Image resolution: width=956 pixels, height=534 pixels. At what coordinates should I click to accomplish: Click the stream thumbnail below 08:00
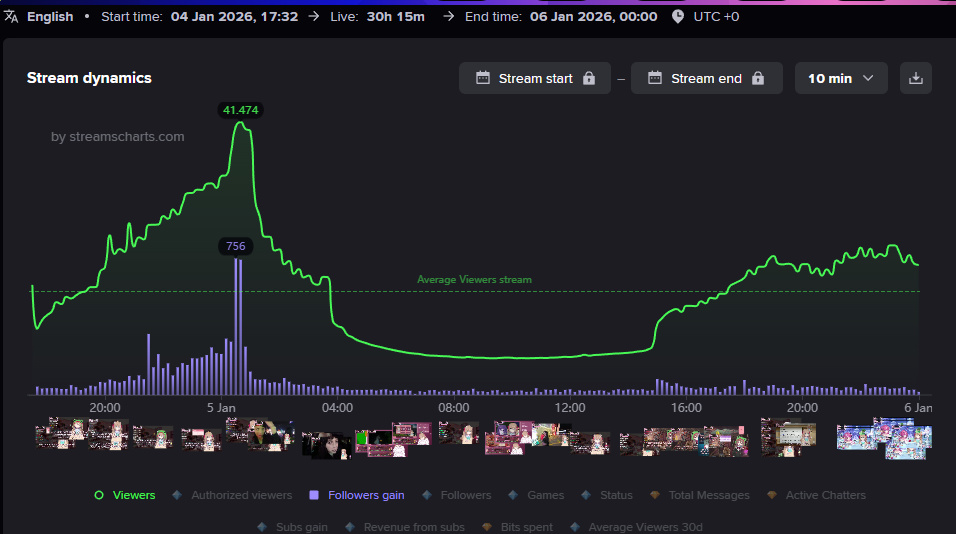[x=458, y=433]
